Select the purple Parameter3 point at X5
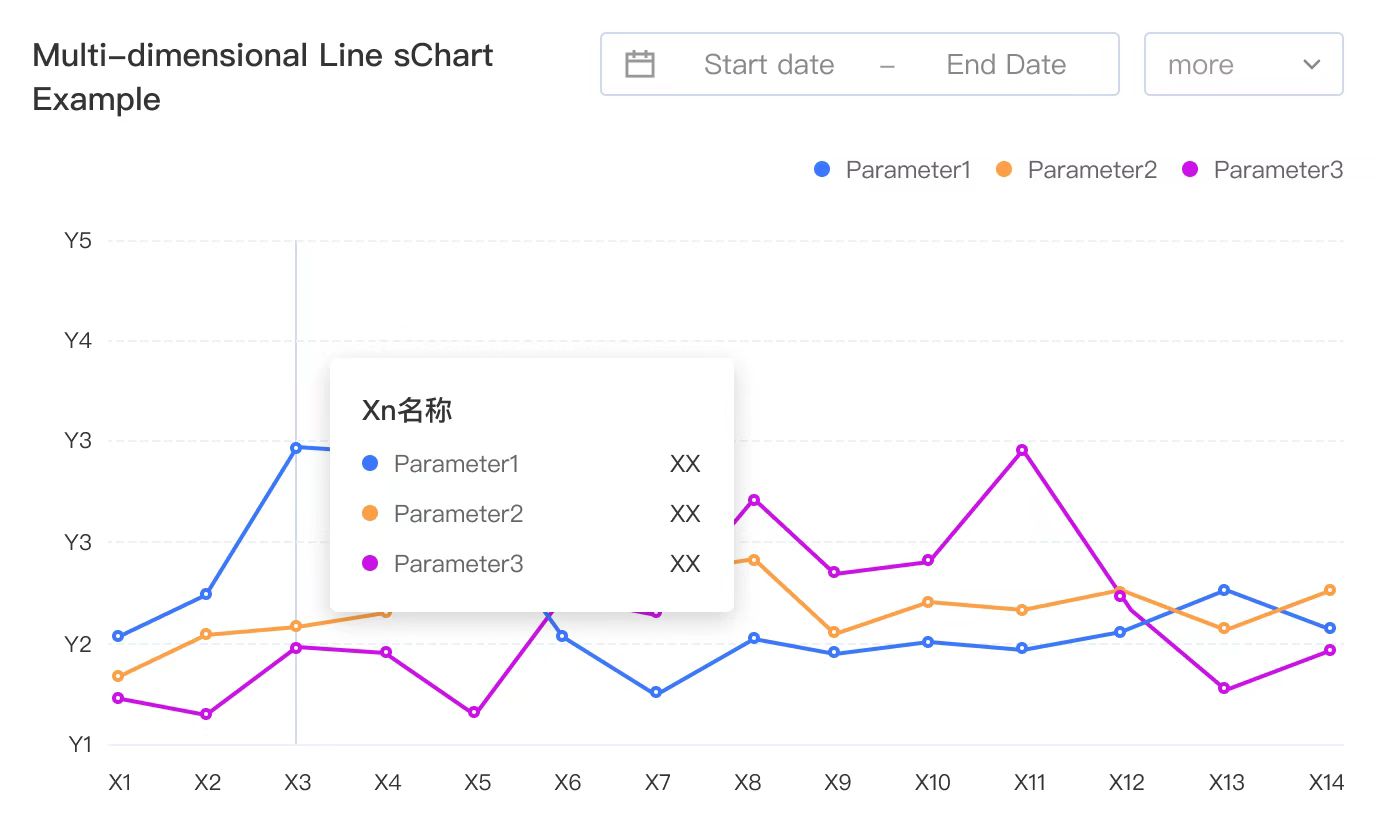 (474, 713)
